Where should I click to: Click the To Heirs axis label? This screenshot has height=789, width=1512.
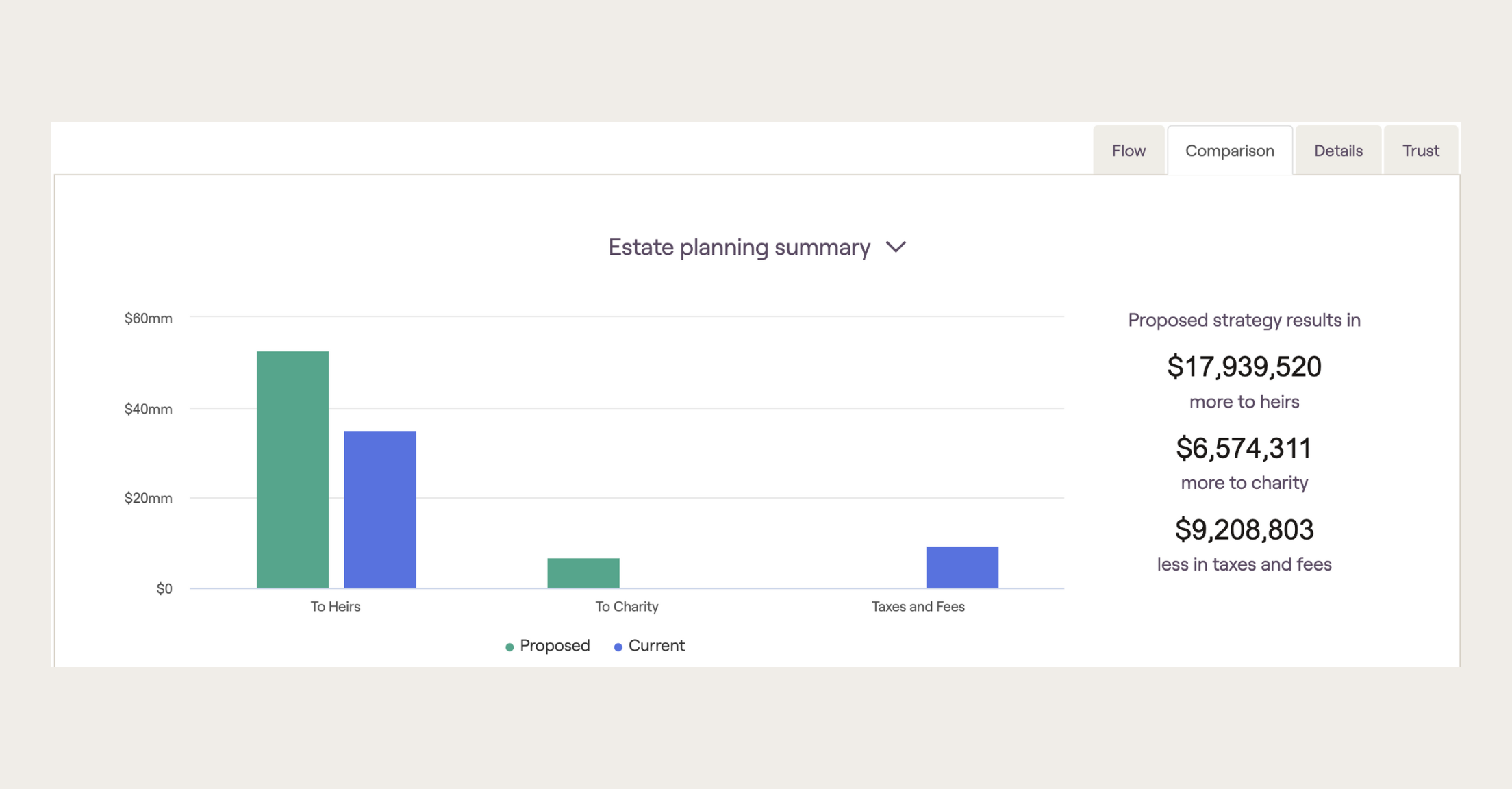tap(336, 607)
